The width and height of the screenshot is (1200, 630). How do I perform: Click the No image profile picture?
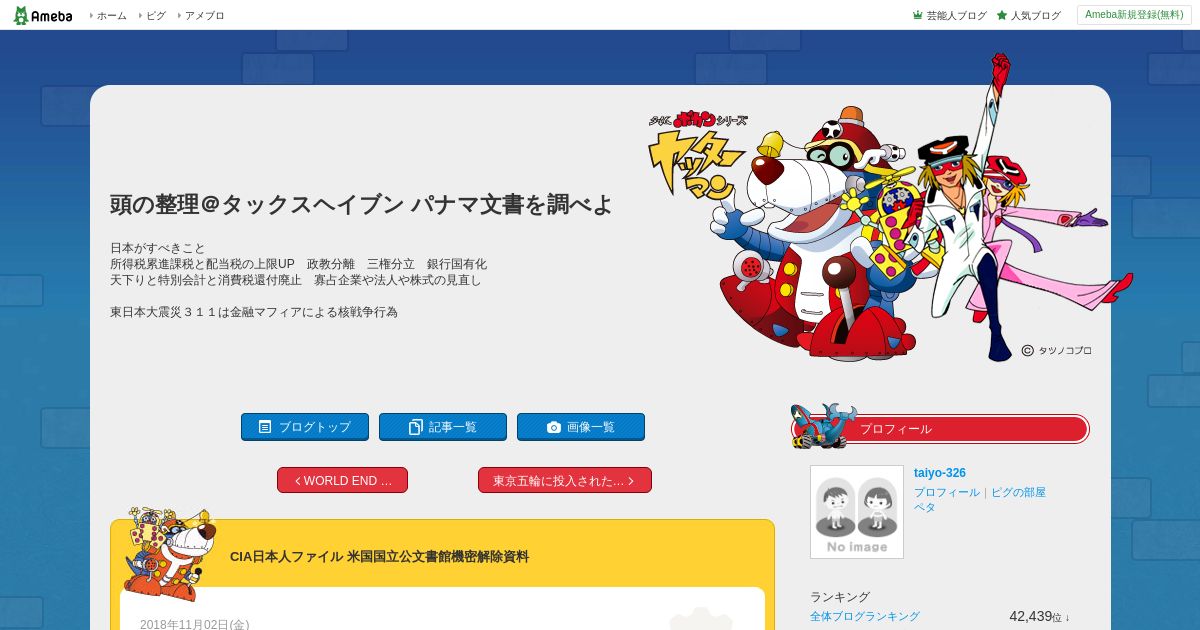coord(857,512)
